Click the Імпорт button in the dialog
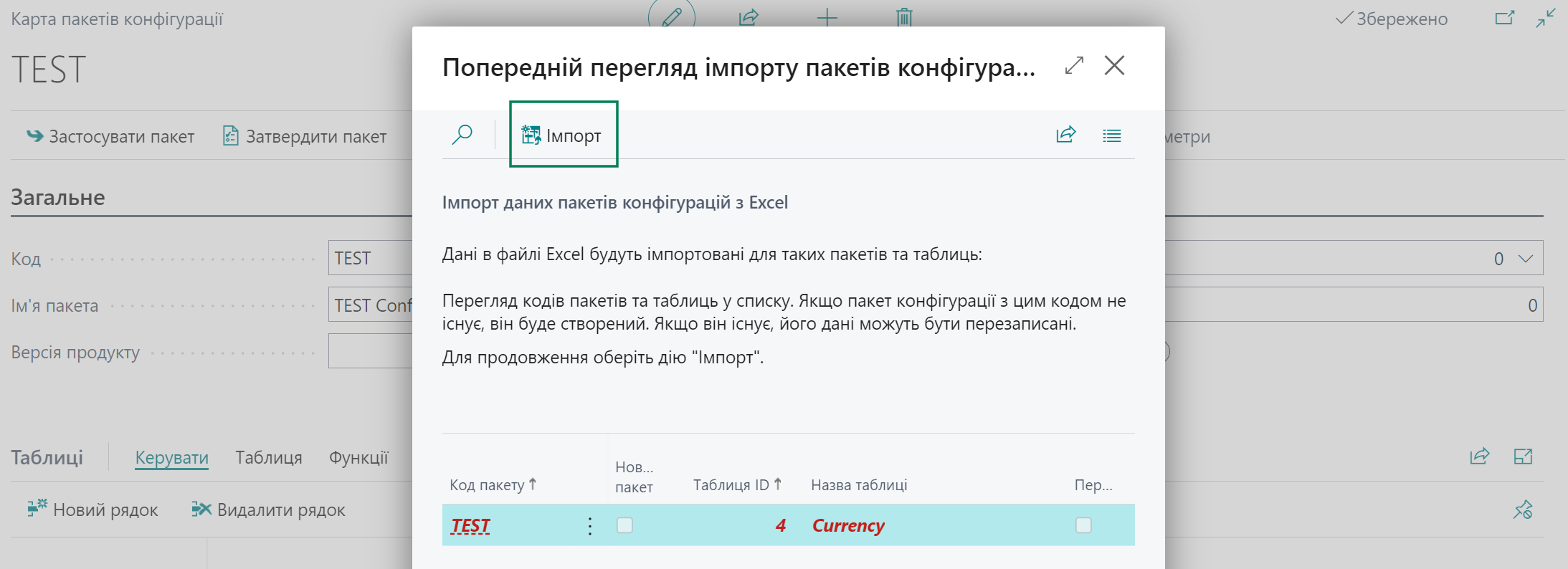The height and width of the screenshot is (569, 1568). point(563,135)
